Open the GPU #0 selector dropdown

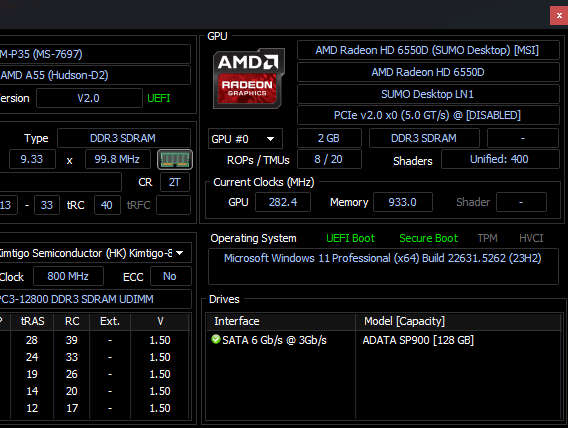coord(245,139)
